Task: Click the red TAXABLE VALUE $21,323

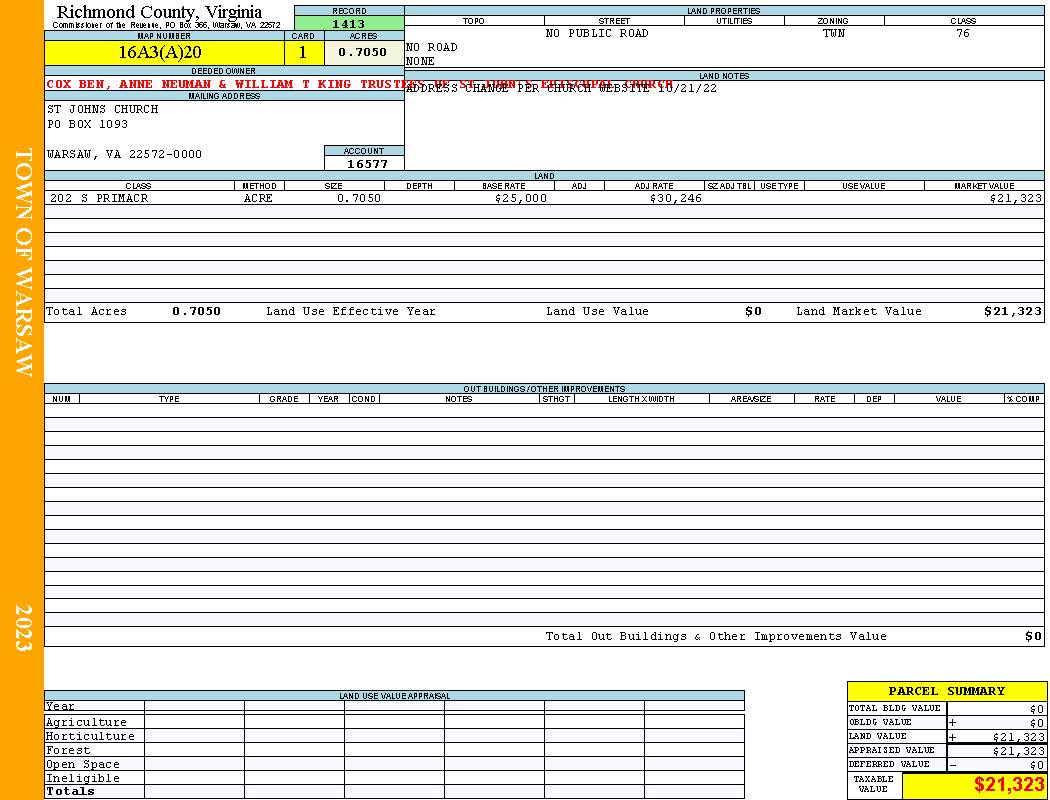Action: (1008, 785)
